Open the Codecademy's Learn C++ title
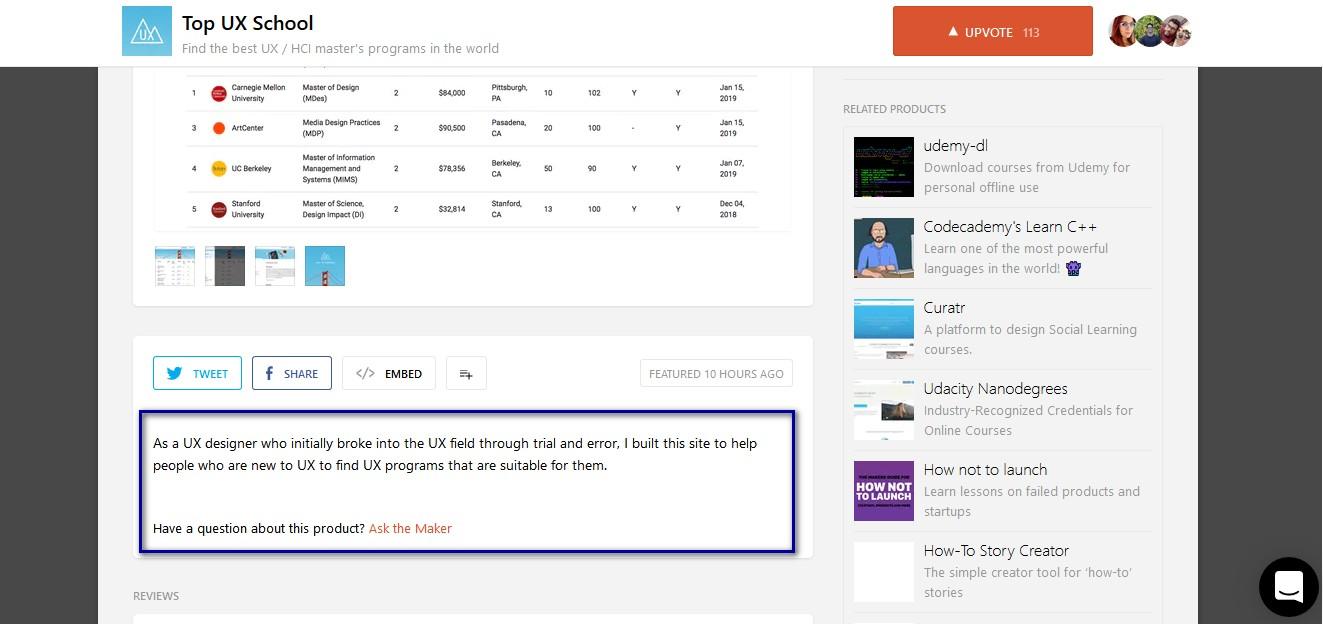1323x624 pixels. tap(1010, 227)
